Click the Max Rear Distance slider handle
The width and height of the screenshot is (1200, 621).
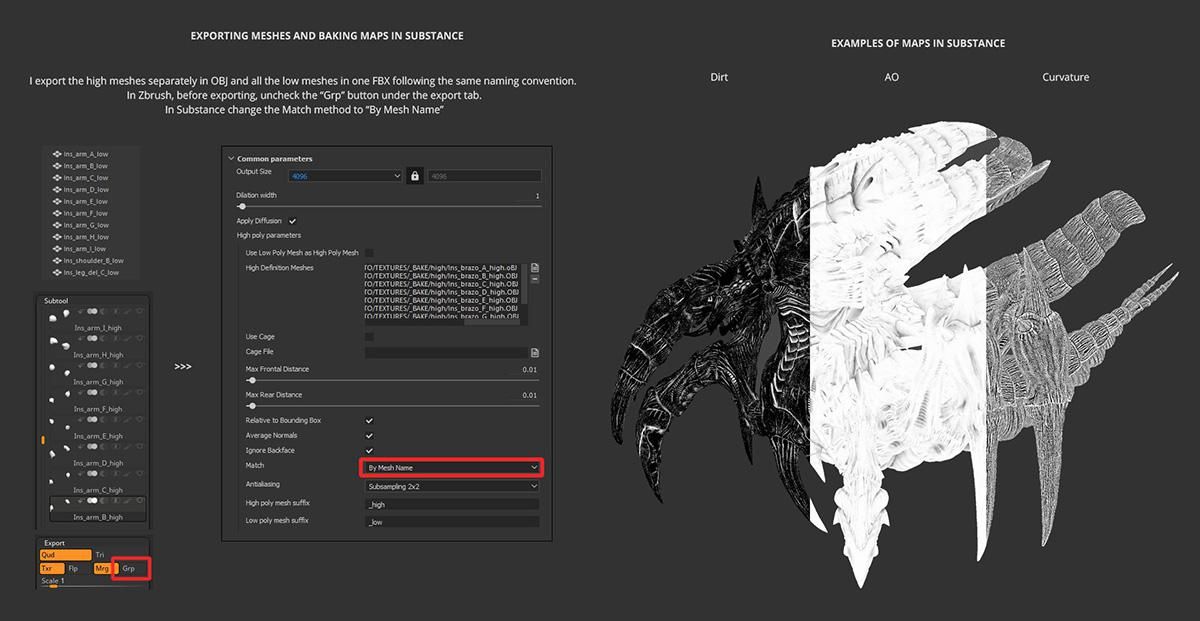pyautogui.click(x=250, y=406)
